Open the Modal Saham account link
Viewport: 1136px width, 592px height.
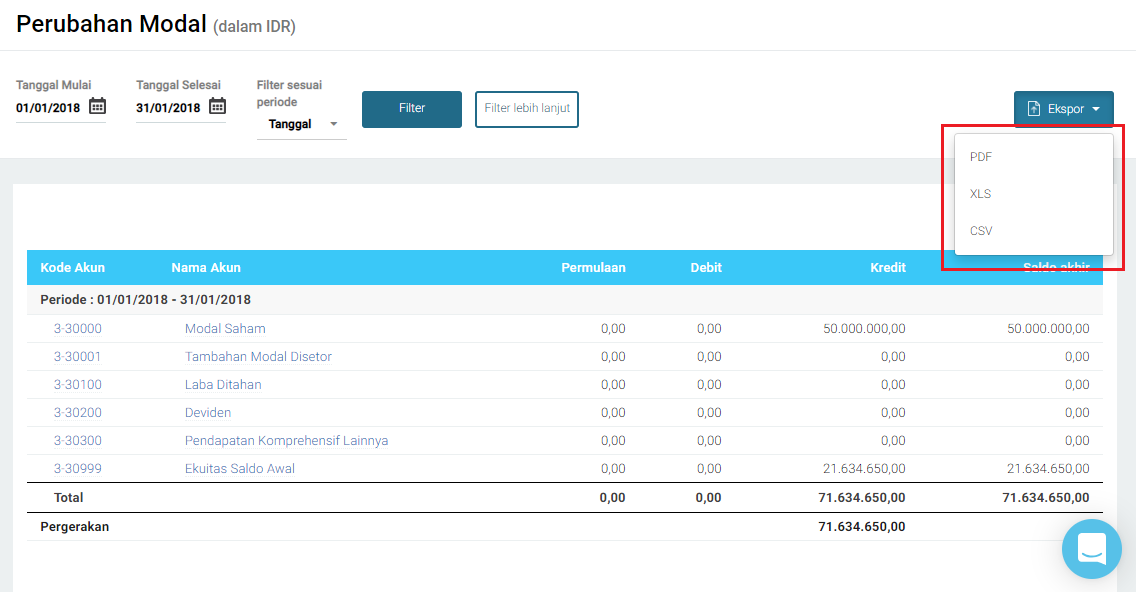(225, 329)
